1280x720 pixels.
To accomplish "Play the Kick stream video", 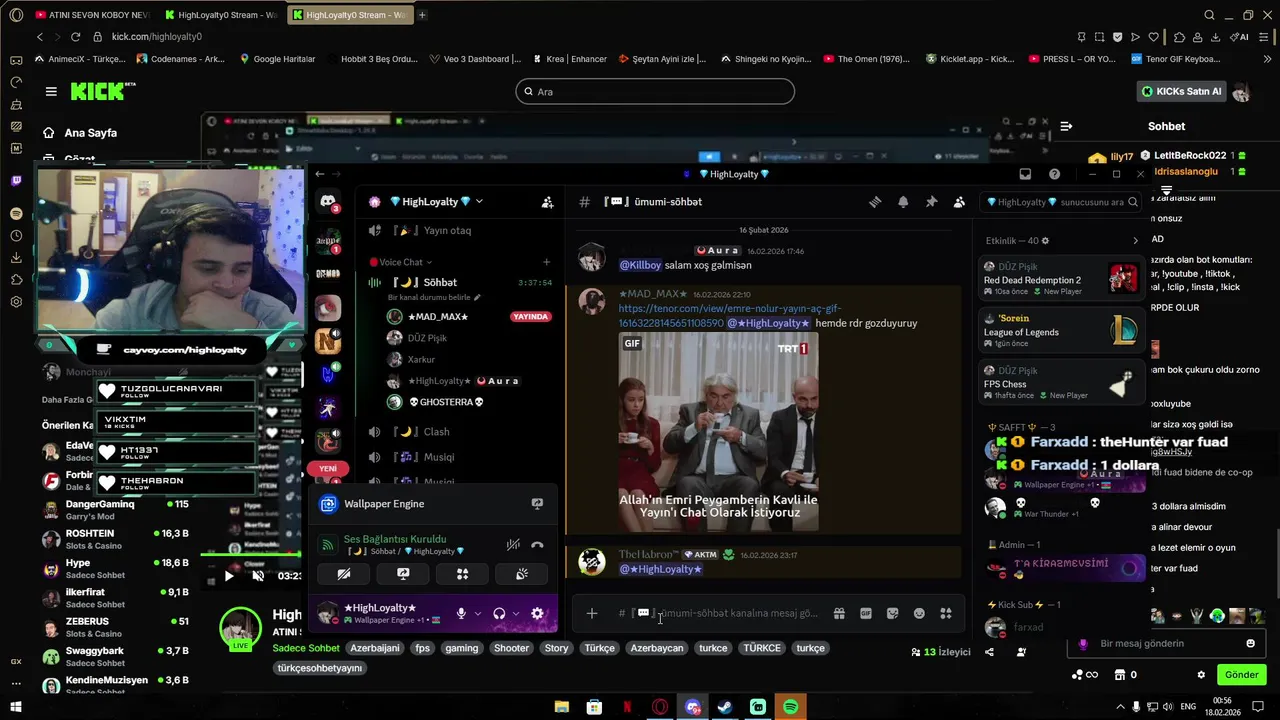I will pyautogui.click(x=229, y=576).
